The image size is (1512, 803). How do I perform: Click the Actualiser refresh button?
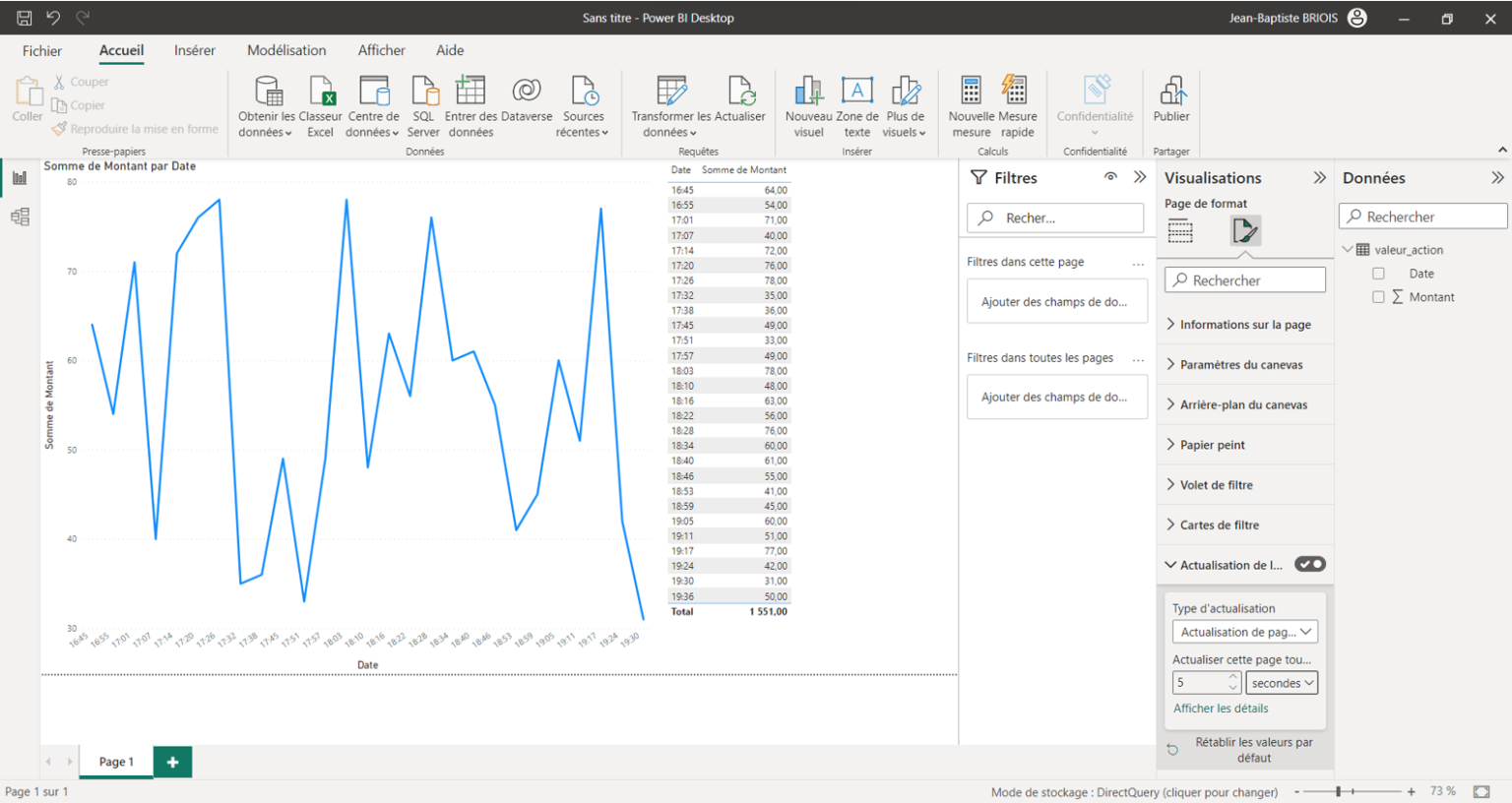740,100
